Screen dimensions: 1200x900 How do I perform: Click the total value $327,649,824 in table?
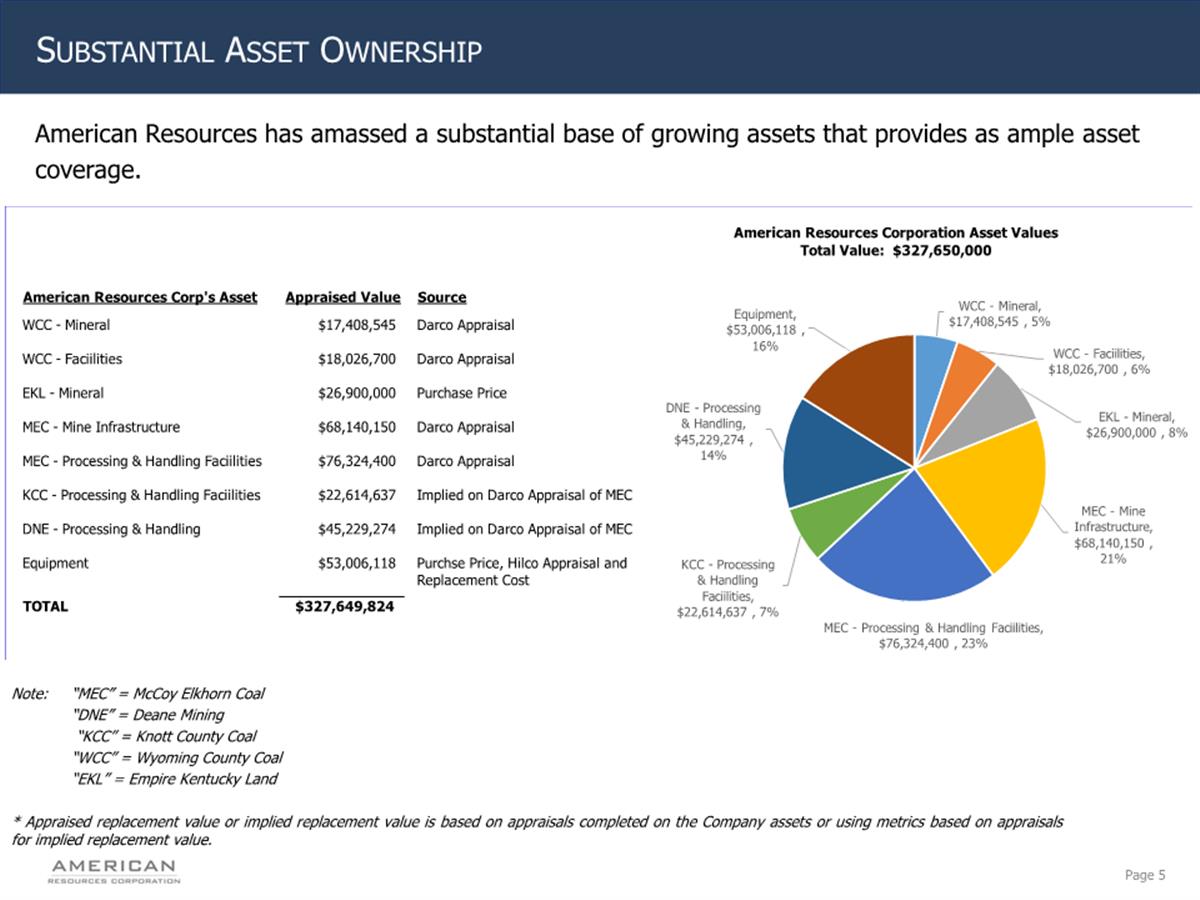345,605
